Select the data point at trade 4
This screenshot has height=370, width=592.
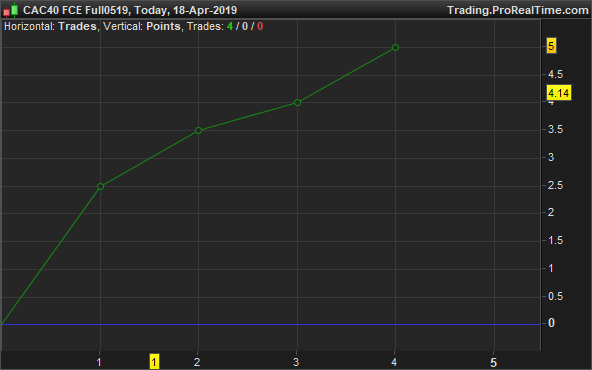(x=395, y=47)
